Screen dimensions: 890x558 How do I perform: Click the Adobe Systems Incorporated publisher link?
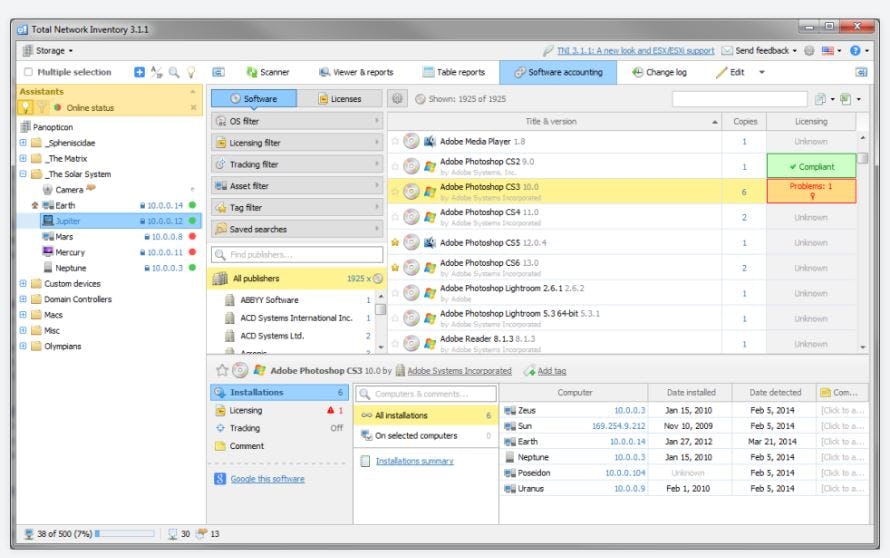click(459, 371)
